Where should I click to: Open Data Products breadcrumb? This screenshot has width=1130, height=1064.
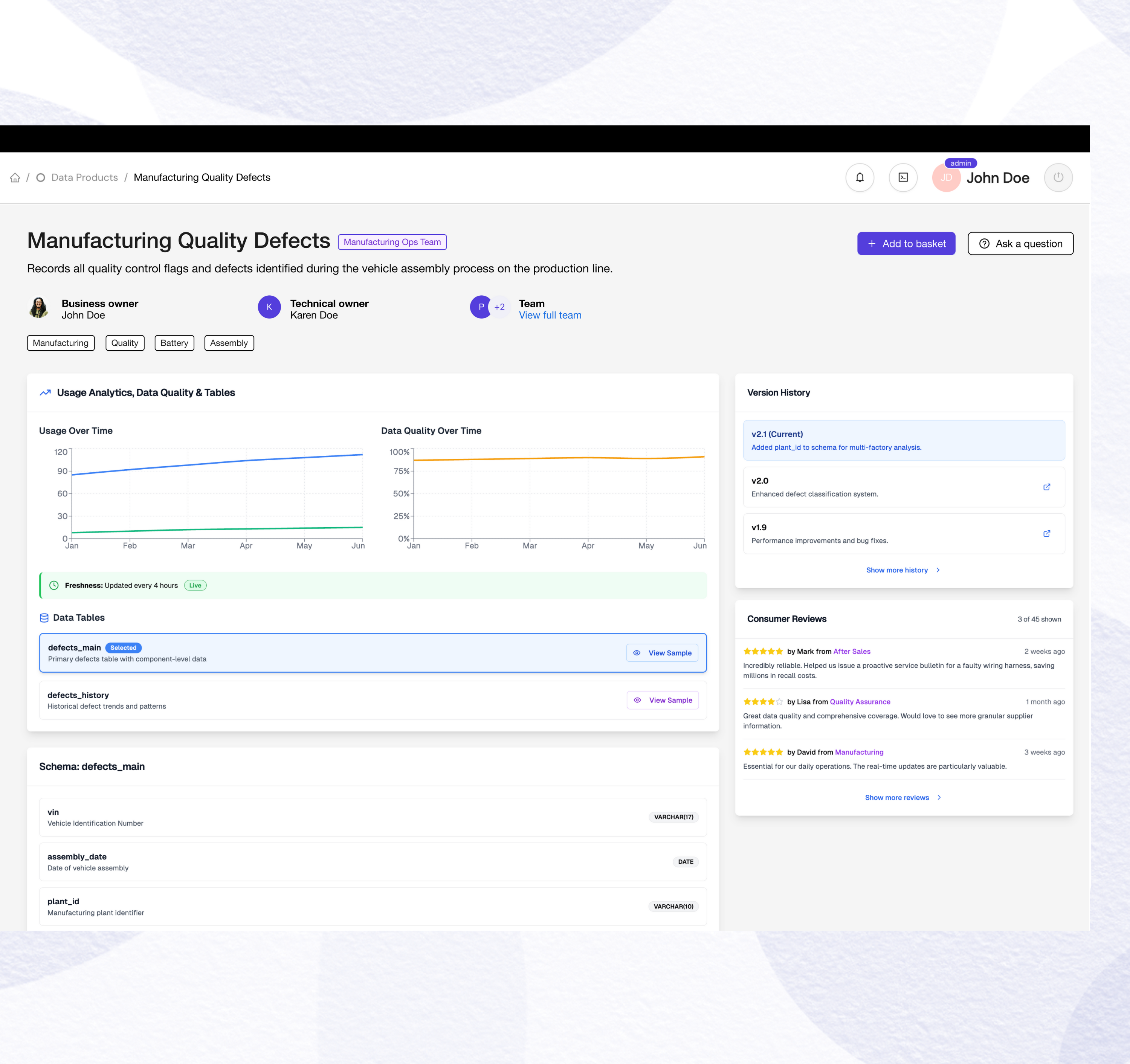(x=85, y=178)
